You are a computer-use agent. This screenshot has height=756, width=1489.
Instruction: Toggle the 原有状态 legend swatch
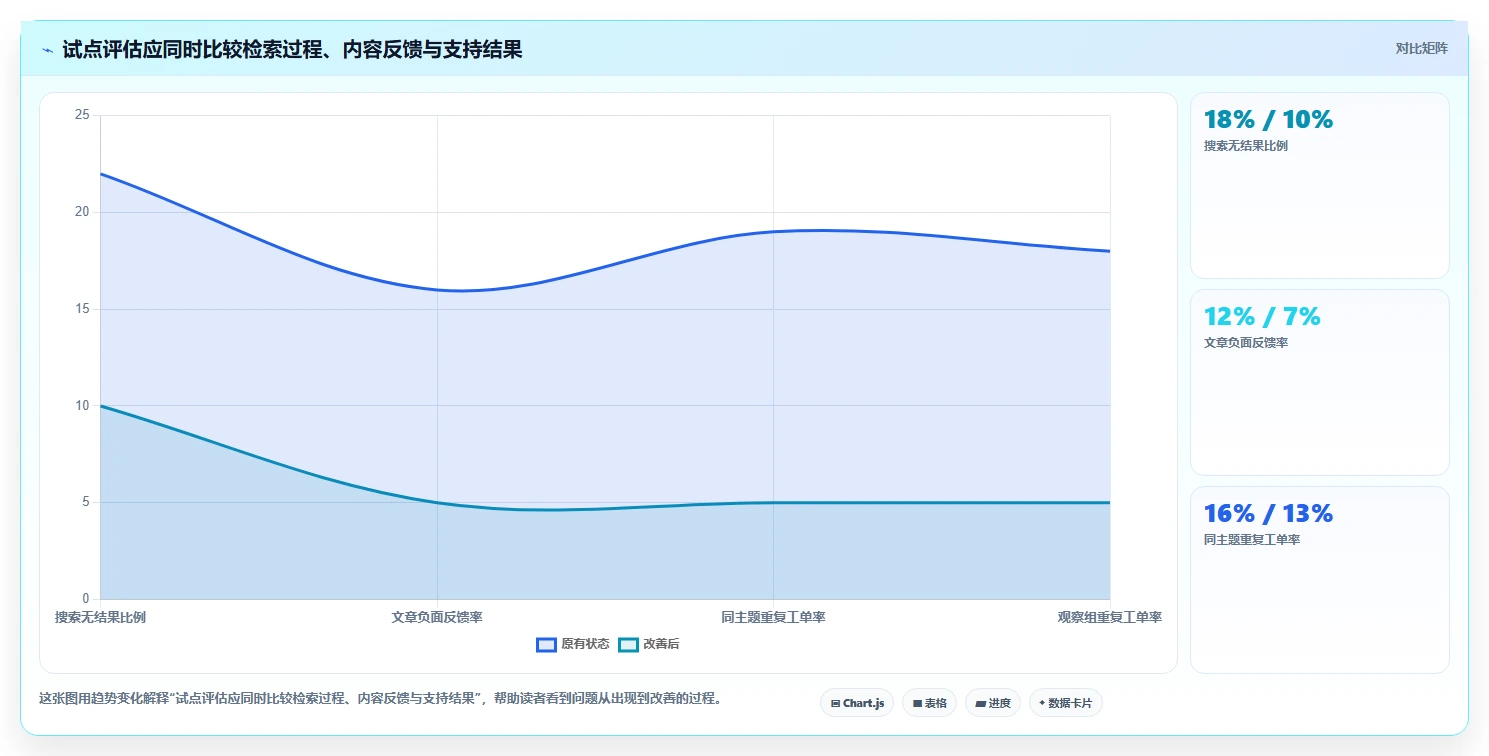pyautogui.click(x=546, y=645)
